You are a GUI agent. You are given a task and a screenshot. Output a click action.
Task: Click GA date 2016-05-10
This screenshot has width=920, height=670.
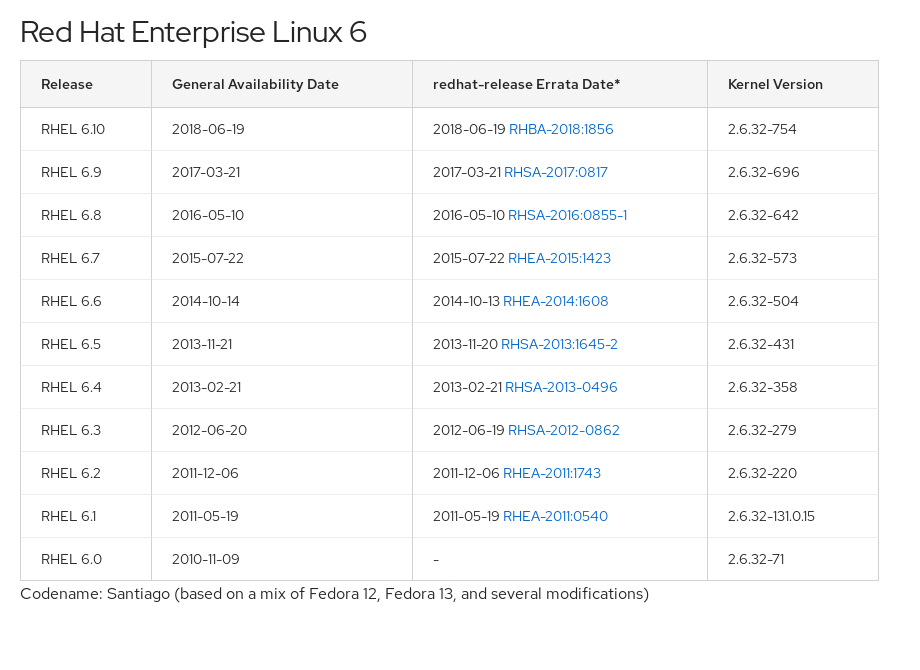point(208,215)
